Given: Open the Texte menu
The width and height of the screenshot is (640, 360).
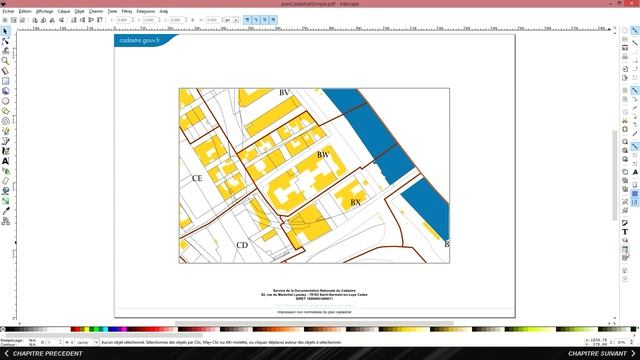Looking at the screenshot, I should pyautogui.click(x=112, y=11).
